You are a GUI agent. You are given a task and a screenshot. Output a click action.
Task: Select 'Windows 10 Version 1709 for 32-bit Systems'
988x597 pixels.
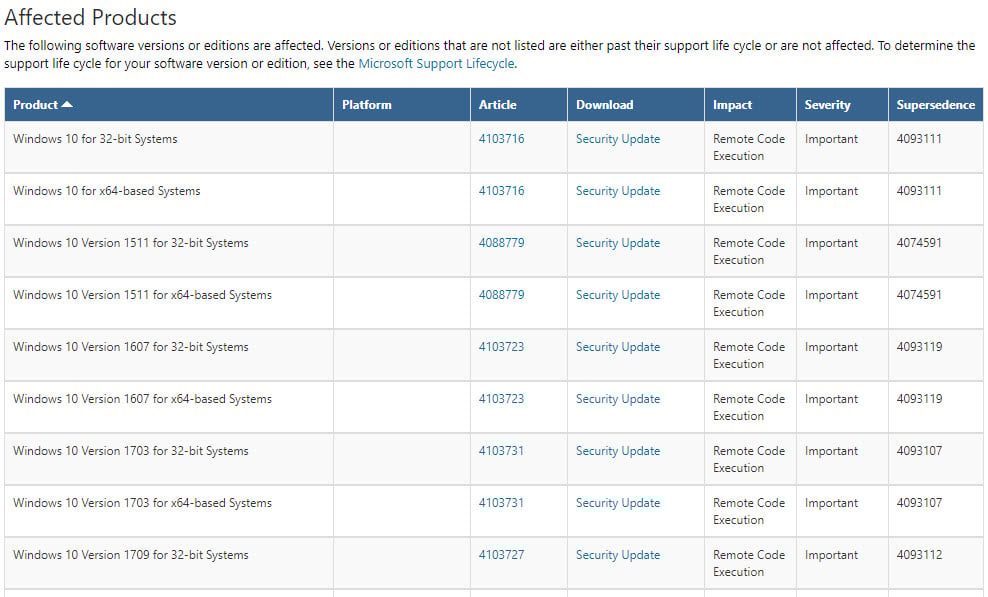click(130, 555)
